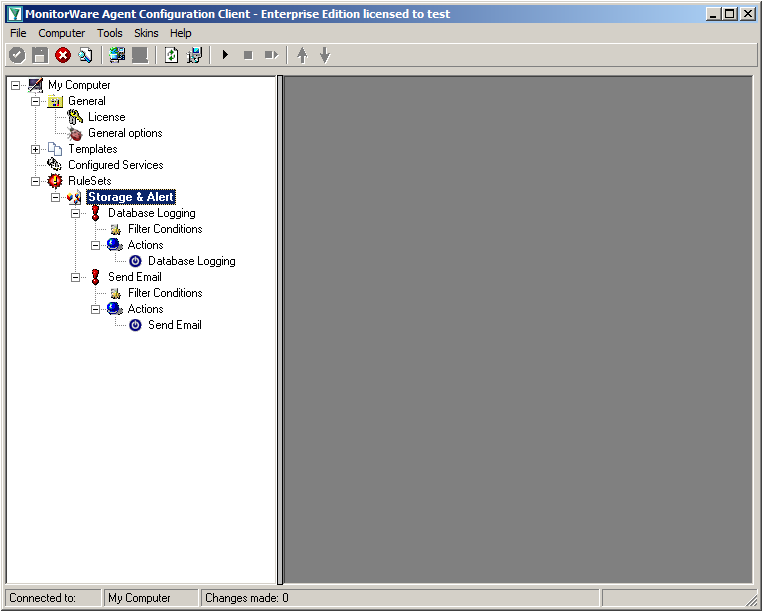Open the Computer menu
The width and height of the screenshot is (763, 612).
coord(61,33)
